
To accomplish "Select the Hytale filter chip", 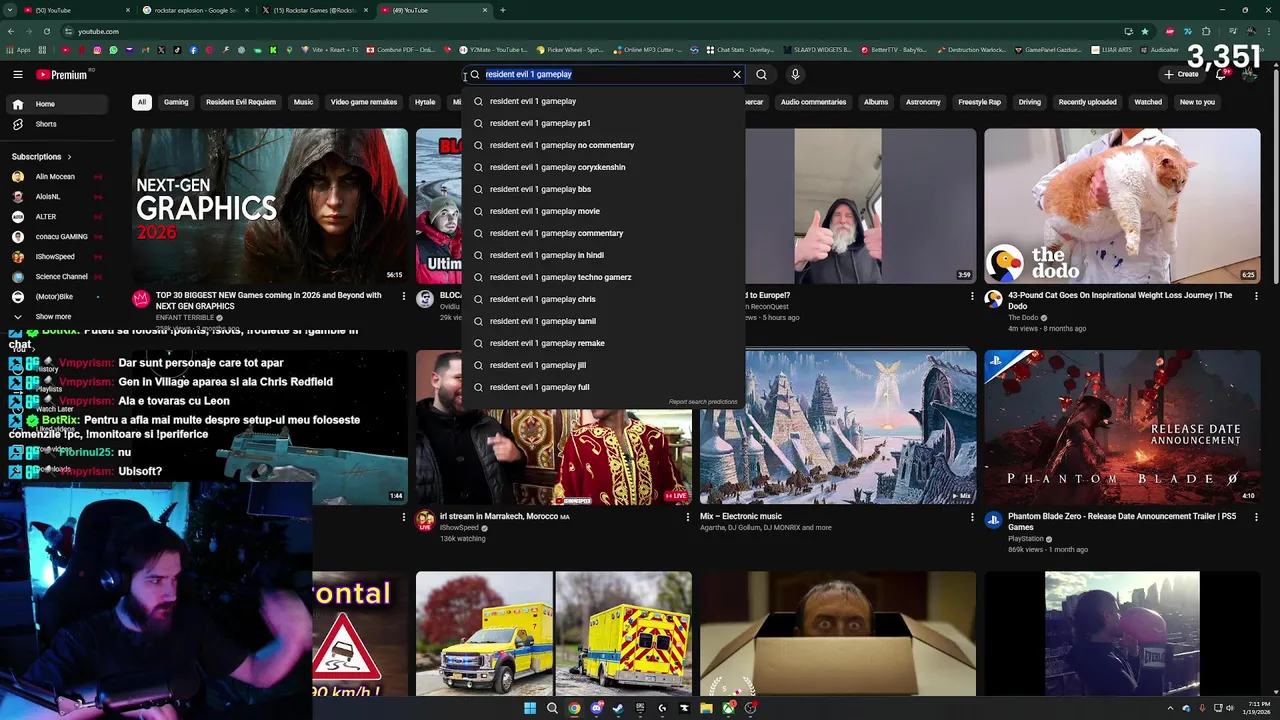I will pyautogui.click(x=425, y=102).
